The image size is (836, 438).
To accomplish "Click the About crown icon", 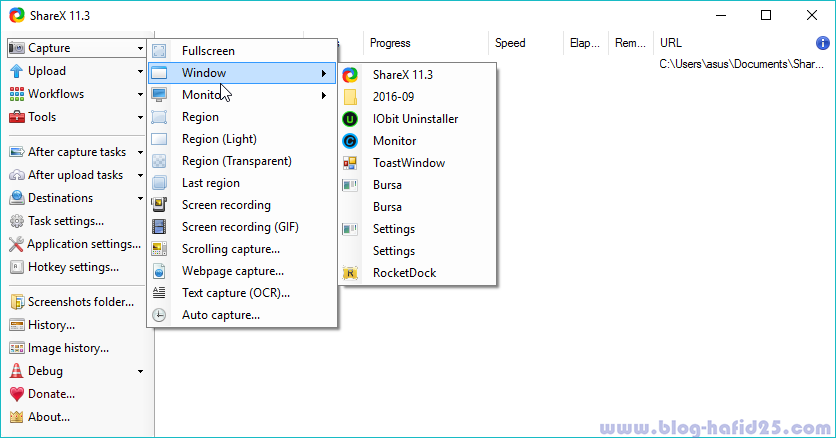I will 17,417.
